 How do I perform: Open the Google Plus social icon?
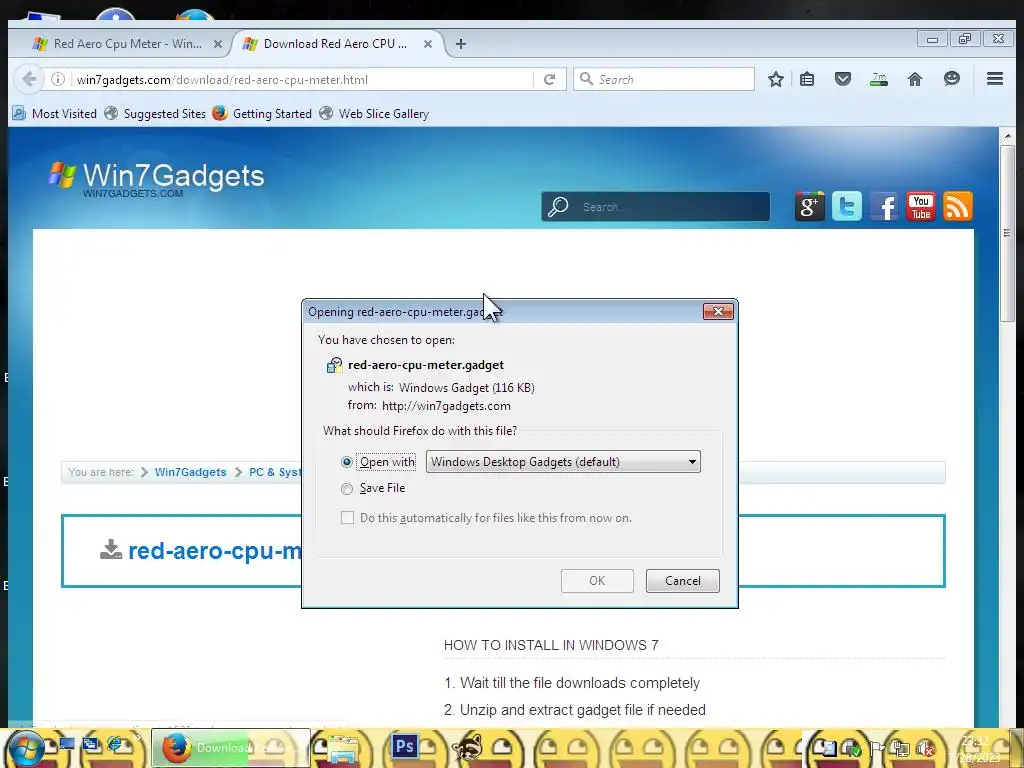[809, 206]
